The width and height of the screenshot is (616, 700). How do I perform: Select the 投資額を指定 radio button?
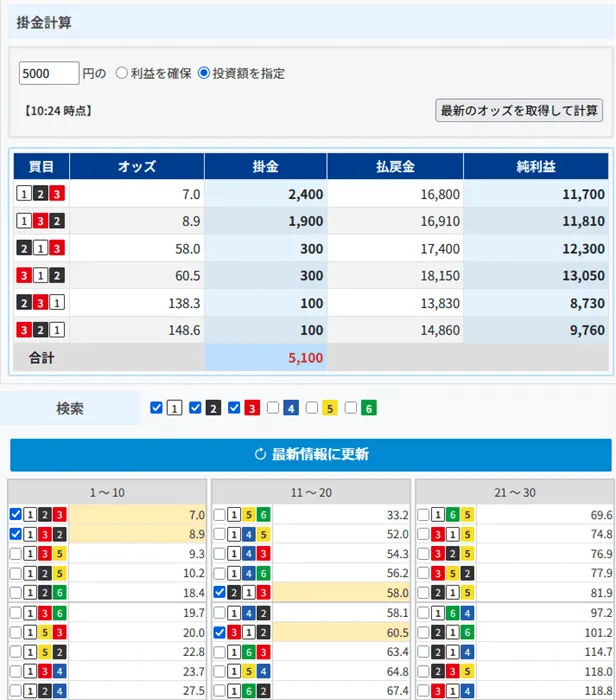(x=204, y=73)
